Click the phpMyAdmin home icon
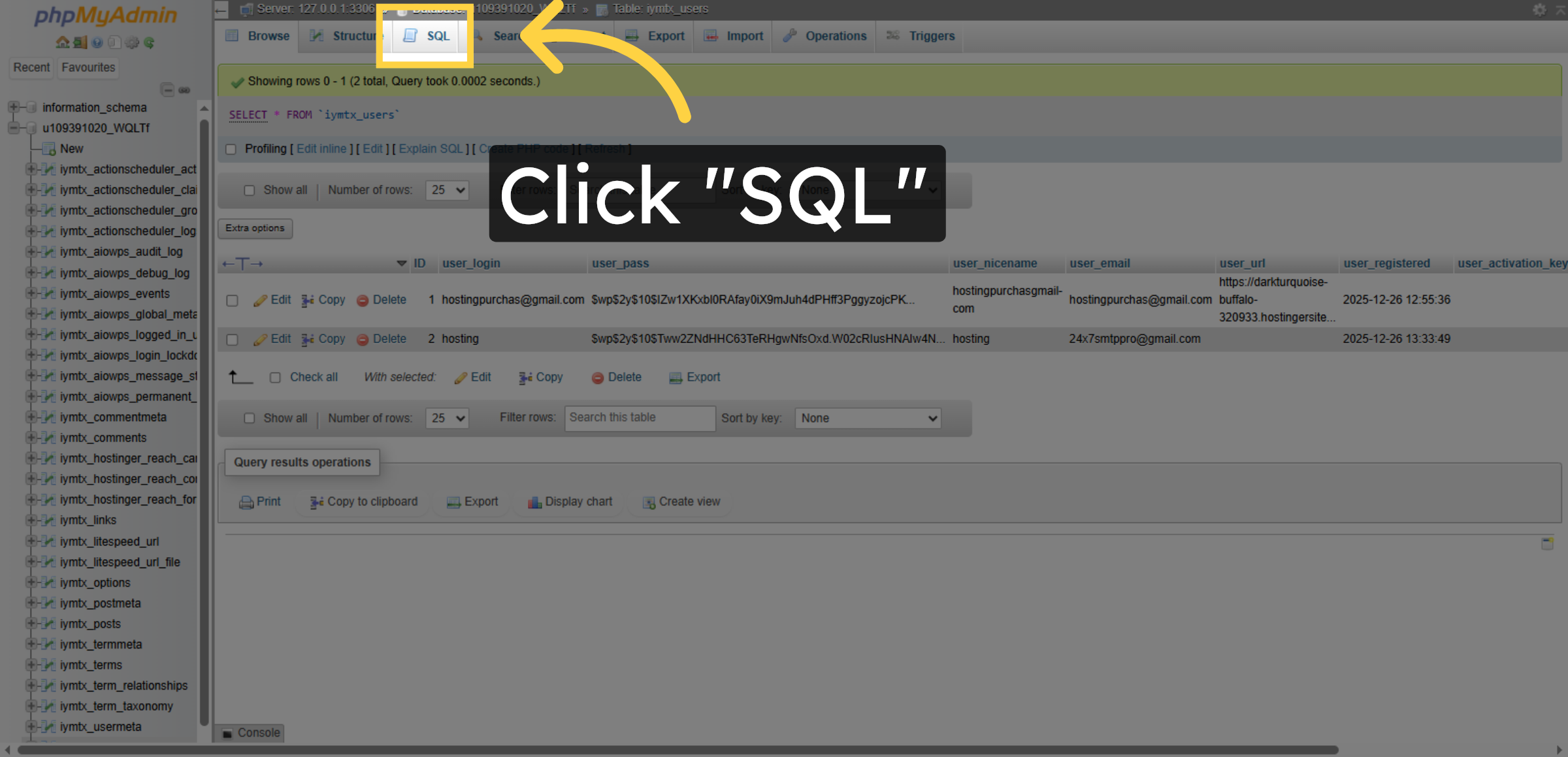 [x=63, y=42]
